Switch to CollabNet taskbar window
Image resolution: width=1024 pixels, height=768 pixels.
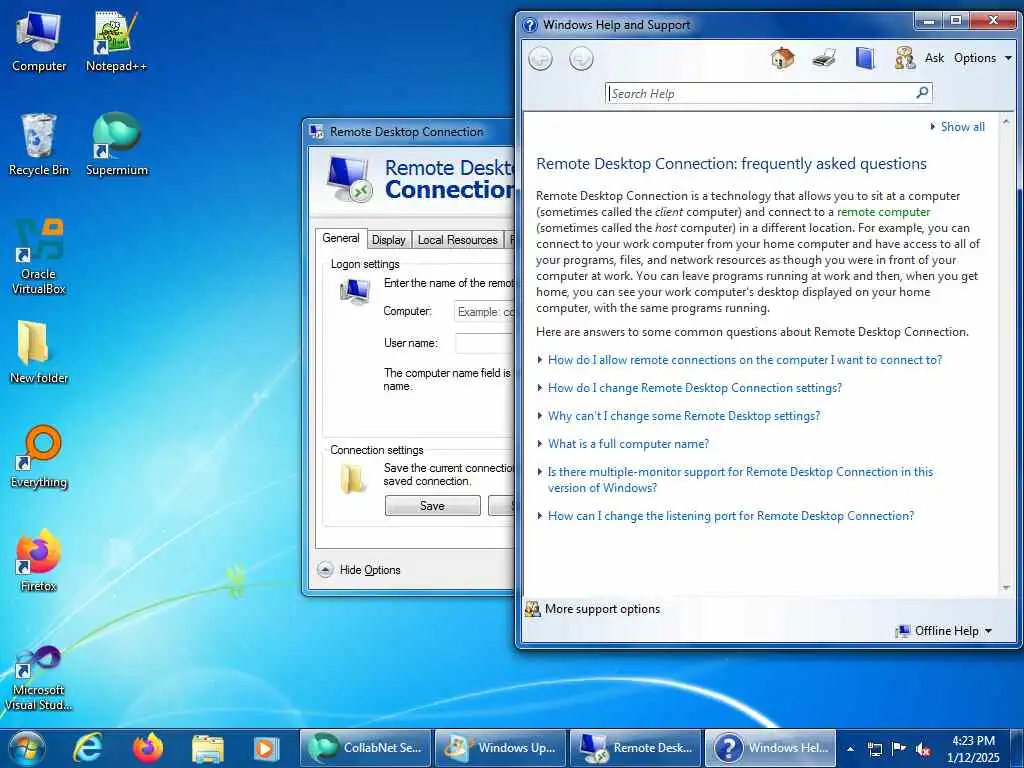pyautogui.click(x=366, y=748)
